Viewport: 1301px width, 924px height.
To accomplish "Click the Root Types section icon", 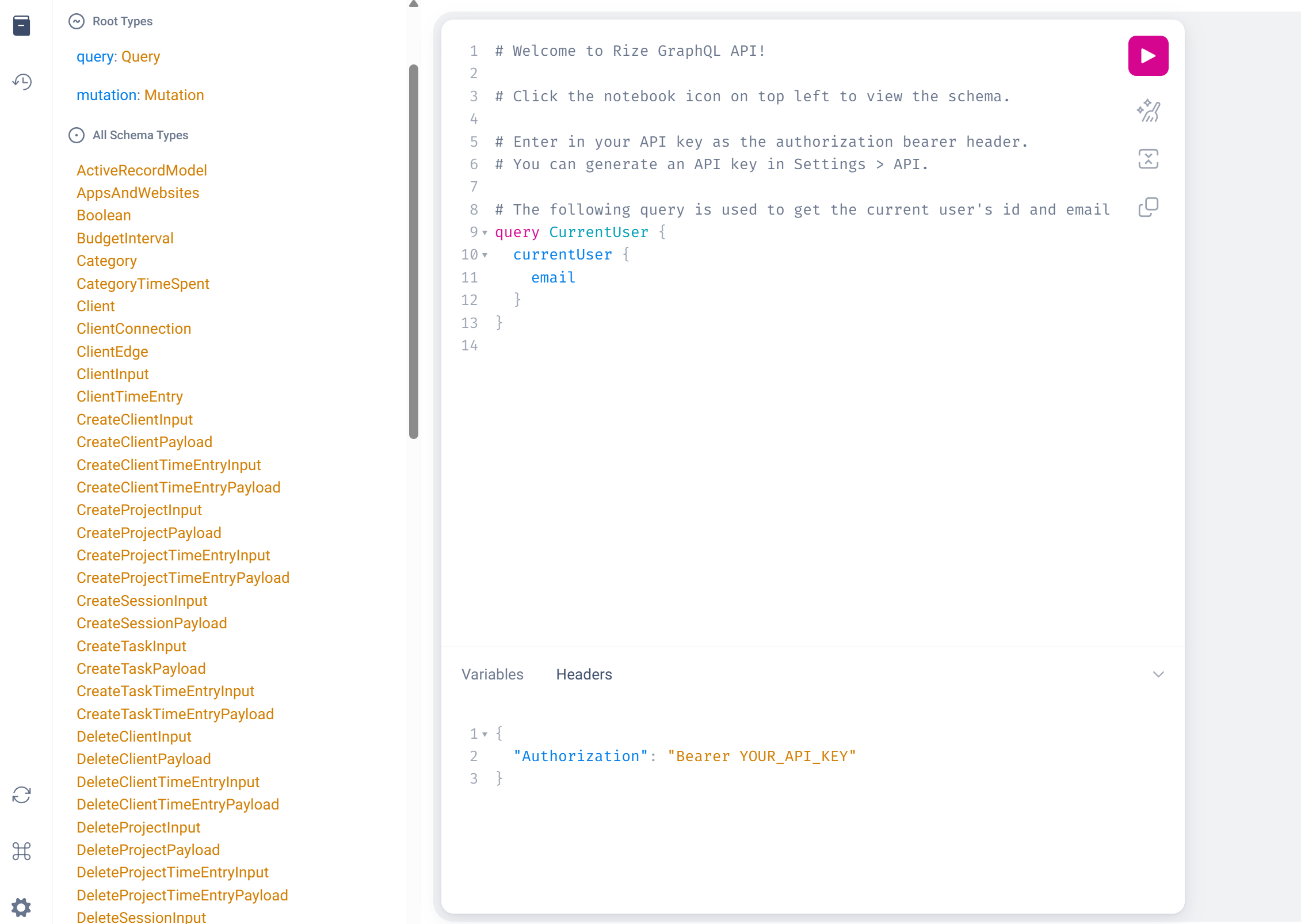I will point(77,21).
